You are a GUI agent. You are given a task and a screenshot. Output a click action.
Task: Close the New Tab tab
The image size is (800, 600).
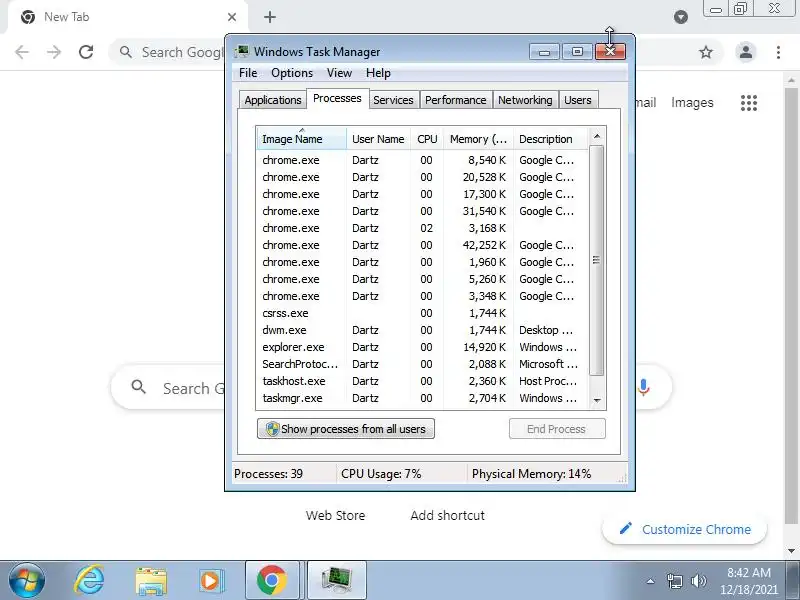pyautogui.click(x=232, y=17)
